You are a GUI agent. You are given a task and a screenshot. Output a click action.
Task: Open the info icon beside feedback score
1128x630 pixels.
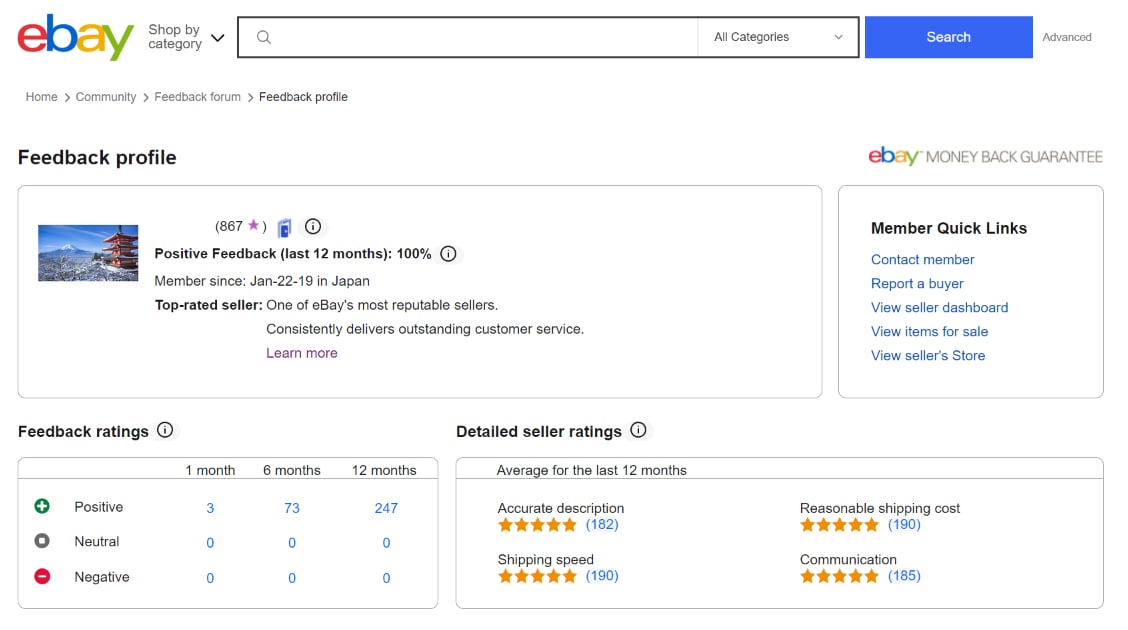(312, 227)
